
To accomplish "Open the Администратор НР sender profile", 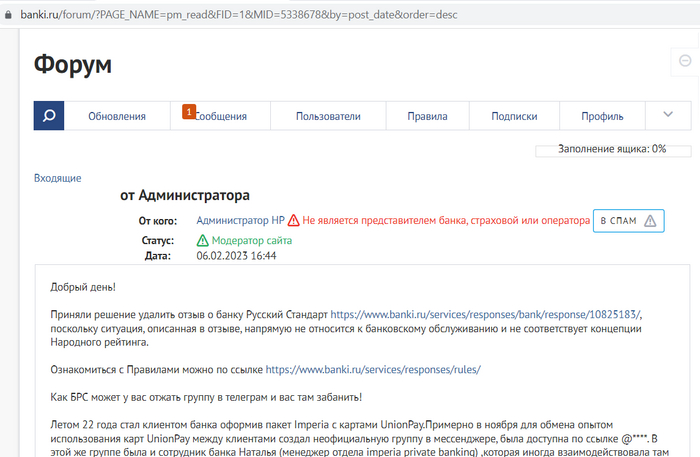I will pyautogui.click(x=241, y=220).
